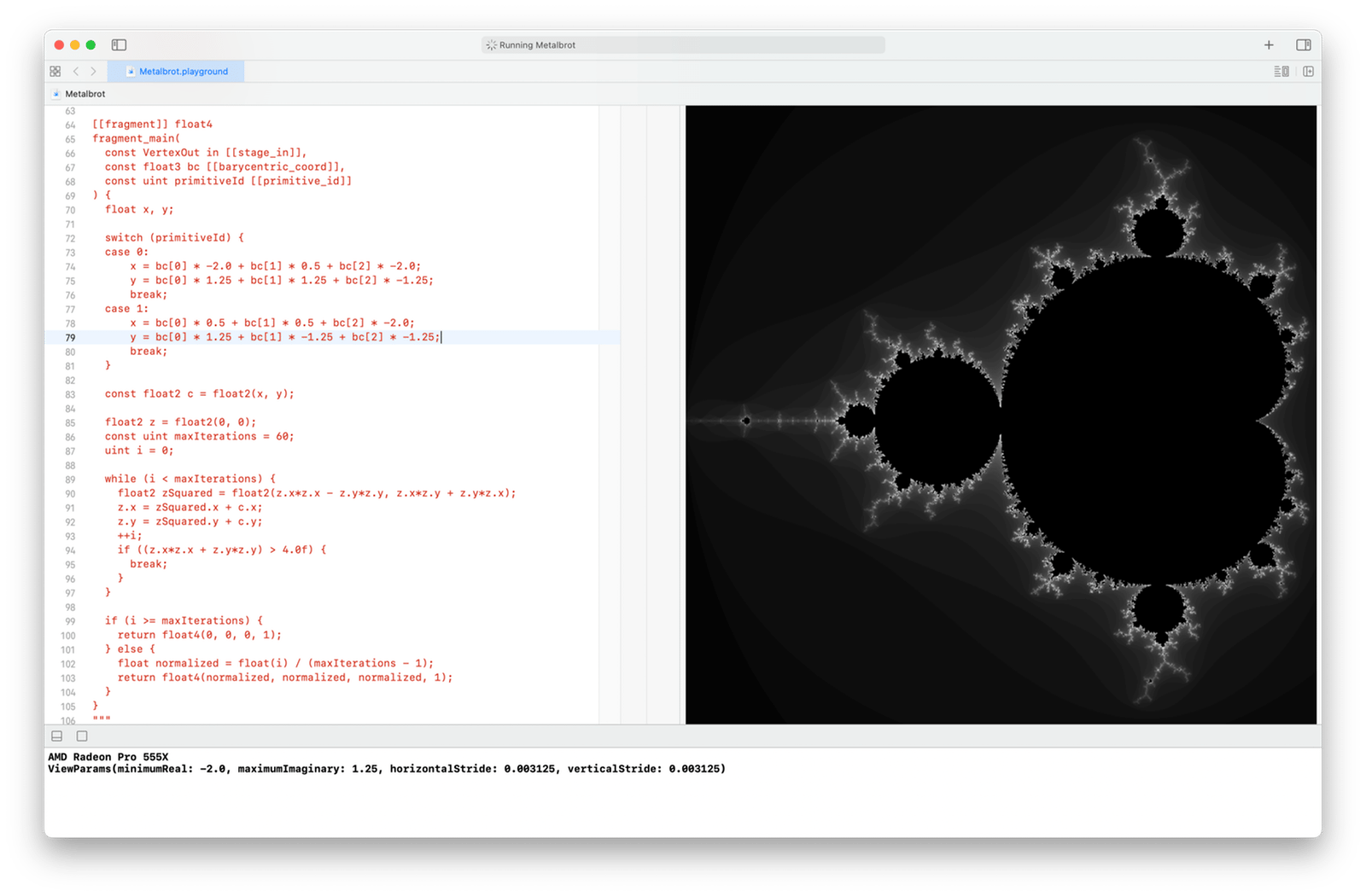Click the float normalized code line
1366x896 pixels.
point(276,663)
